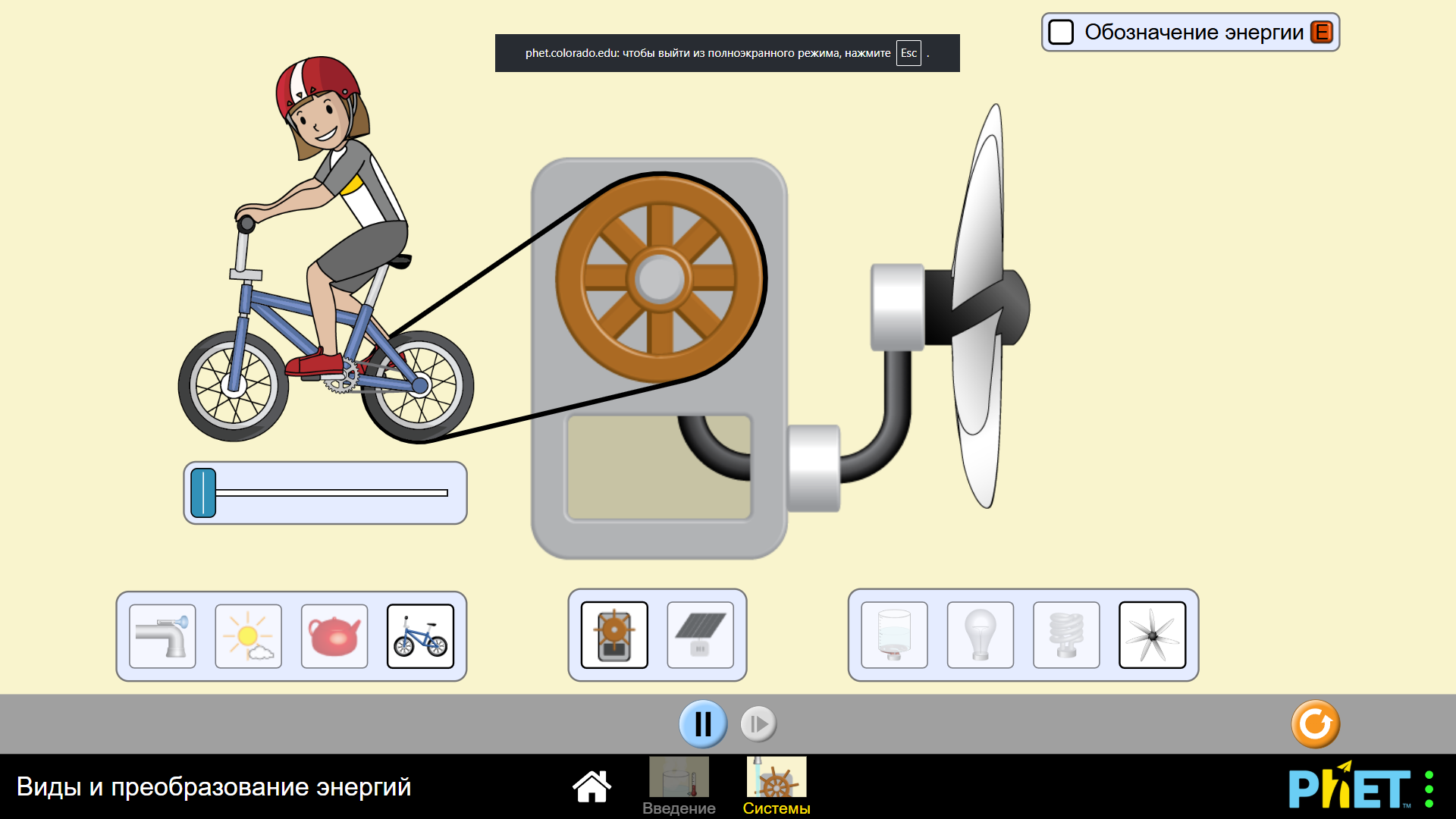Select the teapot energy source icon
The image size is (1456, 819).
pos(334,636)
